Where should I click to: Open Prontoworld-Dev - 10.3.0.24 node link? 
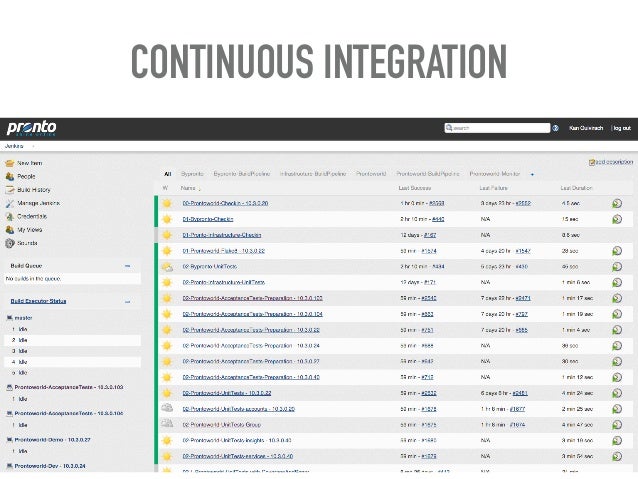tap(50, 466)
